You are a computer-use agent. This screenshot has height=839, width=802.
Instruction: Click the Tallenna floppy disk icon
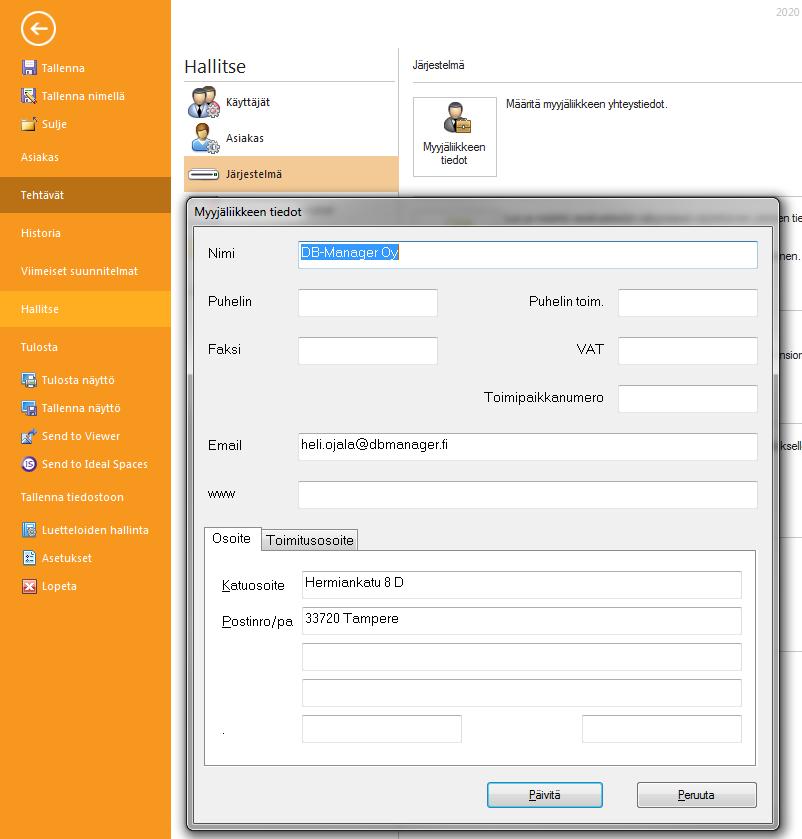pos(29,67)
